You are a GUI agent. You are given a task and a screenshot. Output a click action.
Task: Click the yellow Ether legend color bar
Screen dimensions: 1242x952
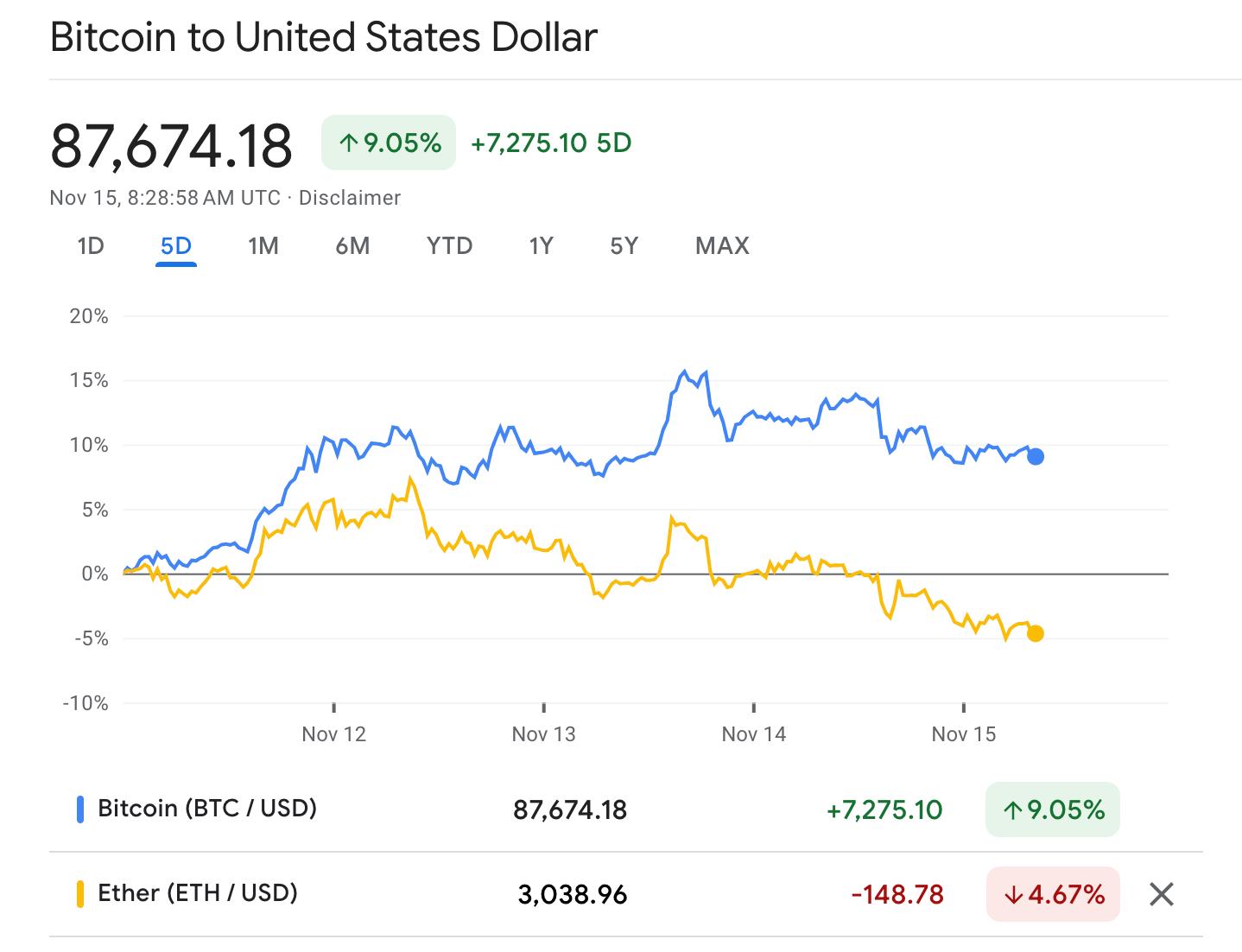[x=80, y=894]
